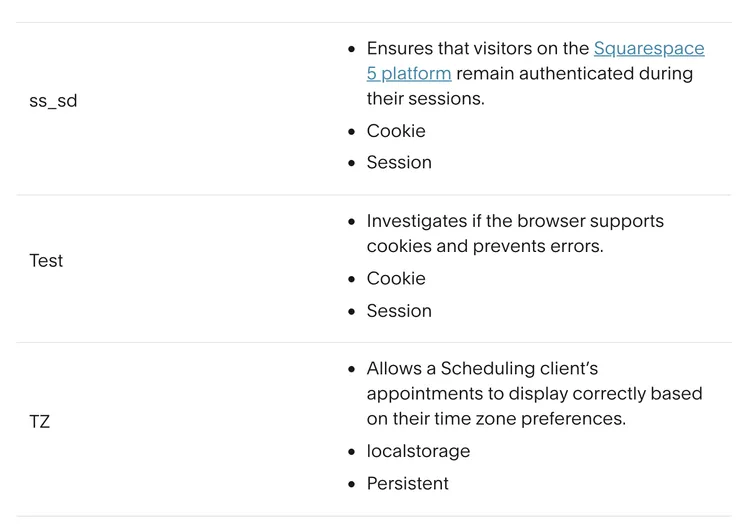Screen dimensions: 750x527
Task: Click 'Session' bullet in Test row
Action: [x=399, y=311]
